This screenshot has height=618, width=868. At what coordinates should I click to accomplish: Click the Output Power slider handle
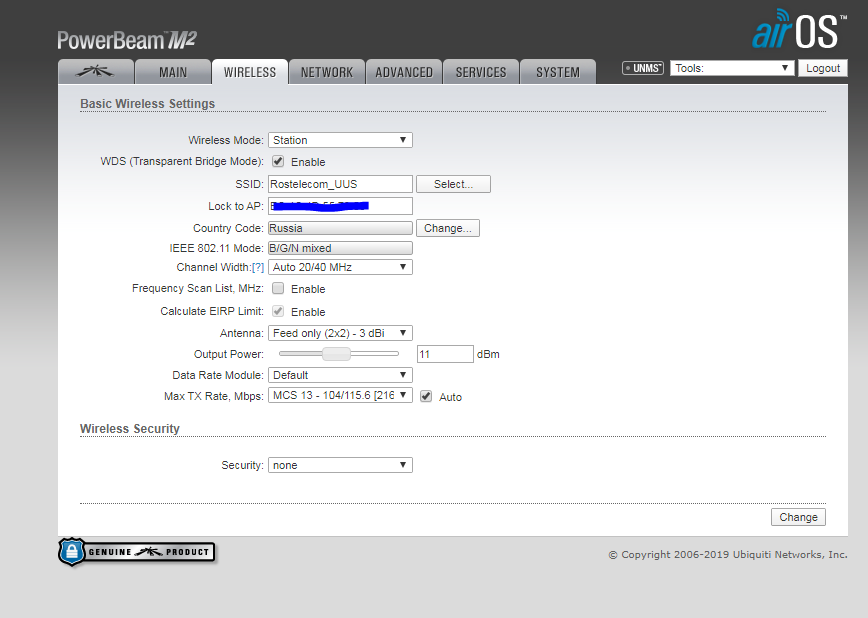(337, 353)
